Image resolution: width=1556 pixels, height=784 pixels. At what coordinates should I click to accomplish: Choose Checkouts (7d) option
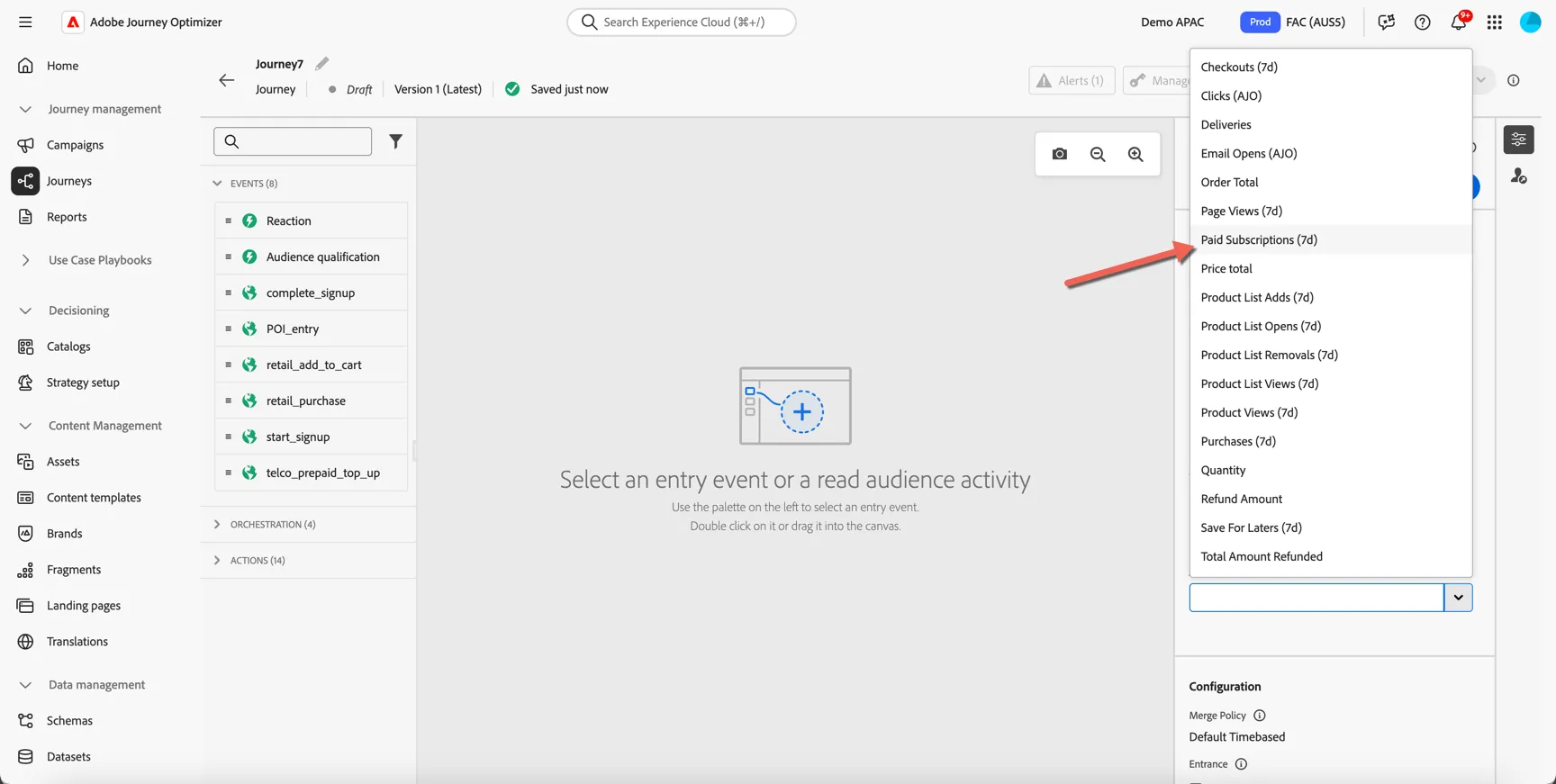pyautogui.click(x=1331, y=67)
